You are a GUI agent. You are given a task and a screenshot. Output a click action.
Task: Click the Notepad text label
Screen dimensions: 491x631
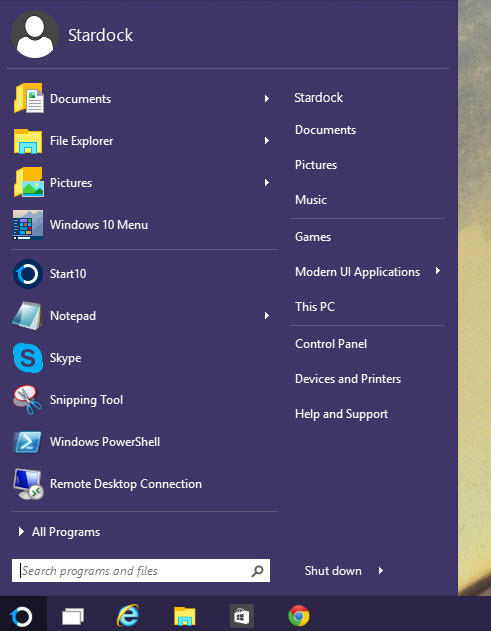pyautogui.click(x=73, y=316)
